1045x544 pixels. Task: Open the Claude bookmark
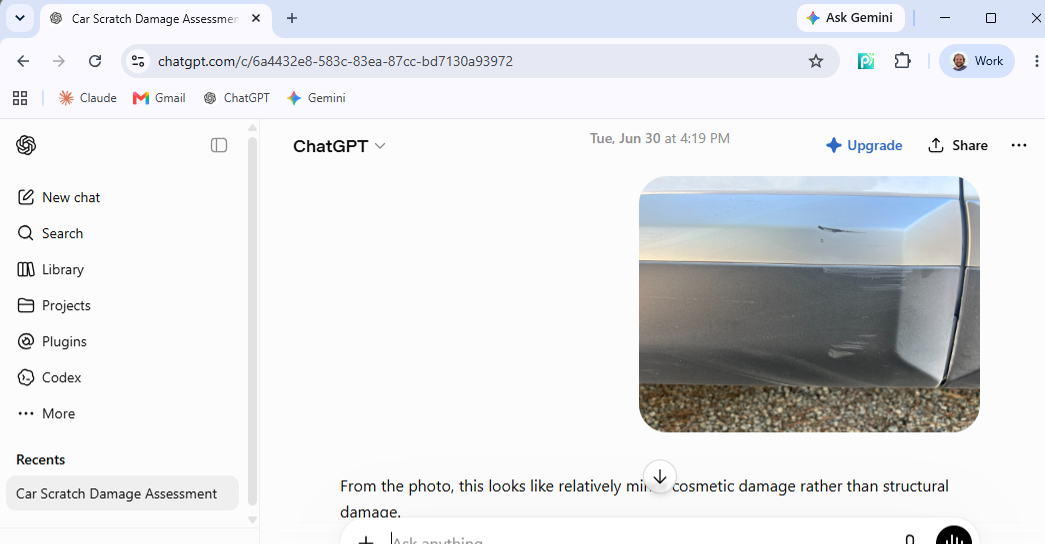(x=87, y=98)
